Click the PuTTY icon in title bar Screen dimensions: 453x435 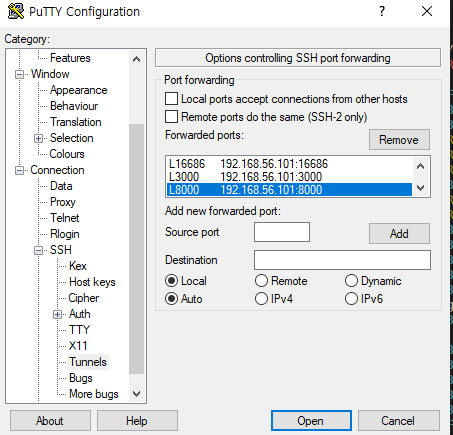(x=16, y=11)
